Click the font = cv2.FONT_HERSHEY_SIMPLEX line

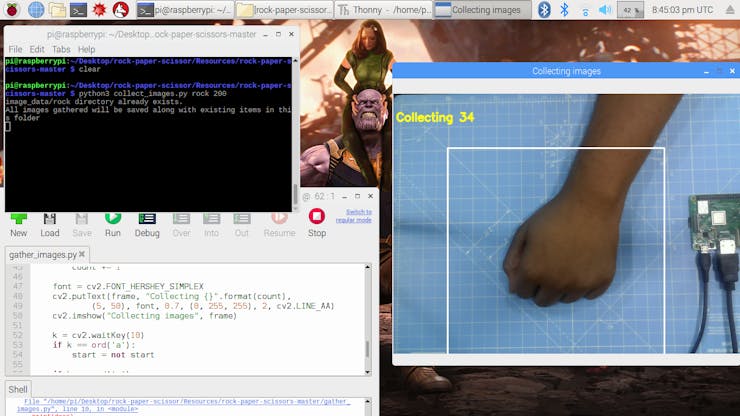point(128,287)
